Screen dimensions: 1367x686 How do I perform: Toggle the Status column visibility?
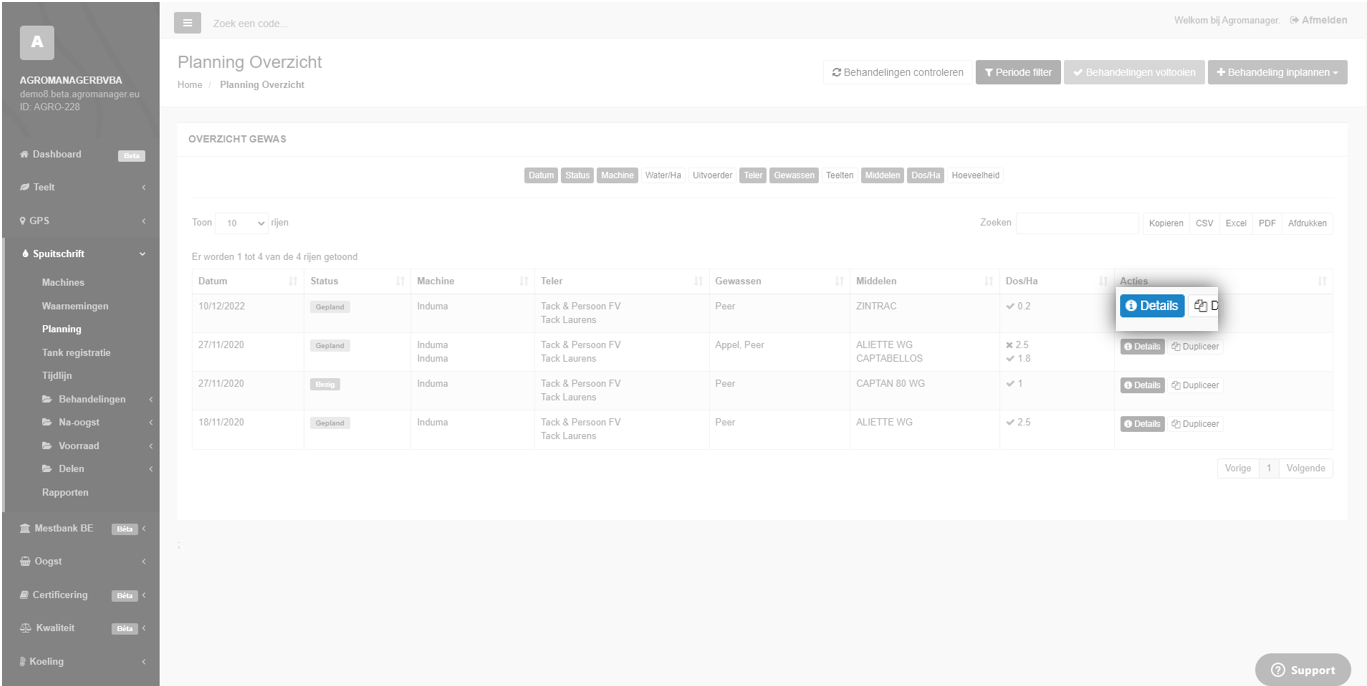577,175
